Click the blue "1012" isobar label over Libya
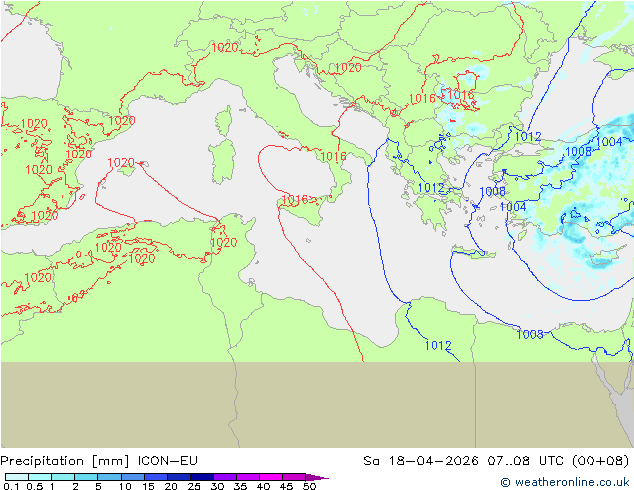 click(438, 346)
